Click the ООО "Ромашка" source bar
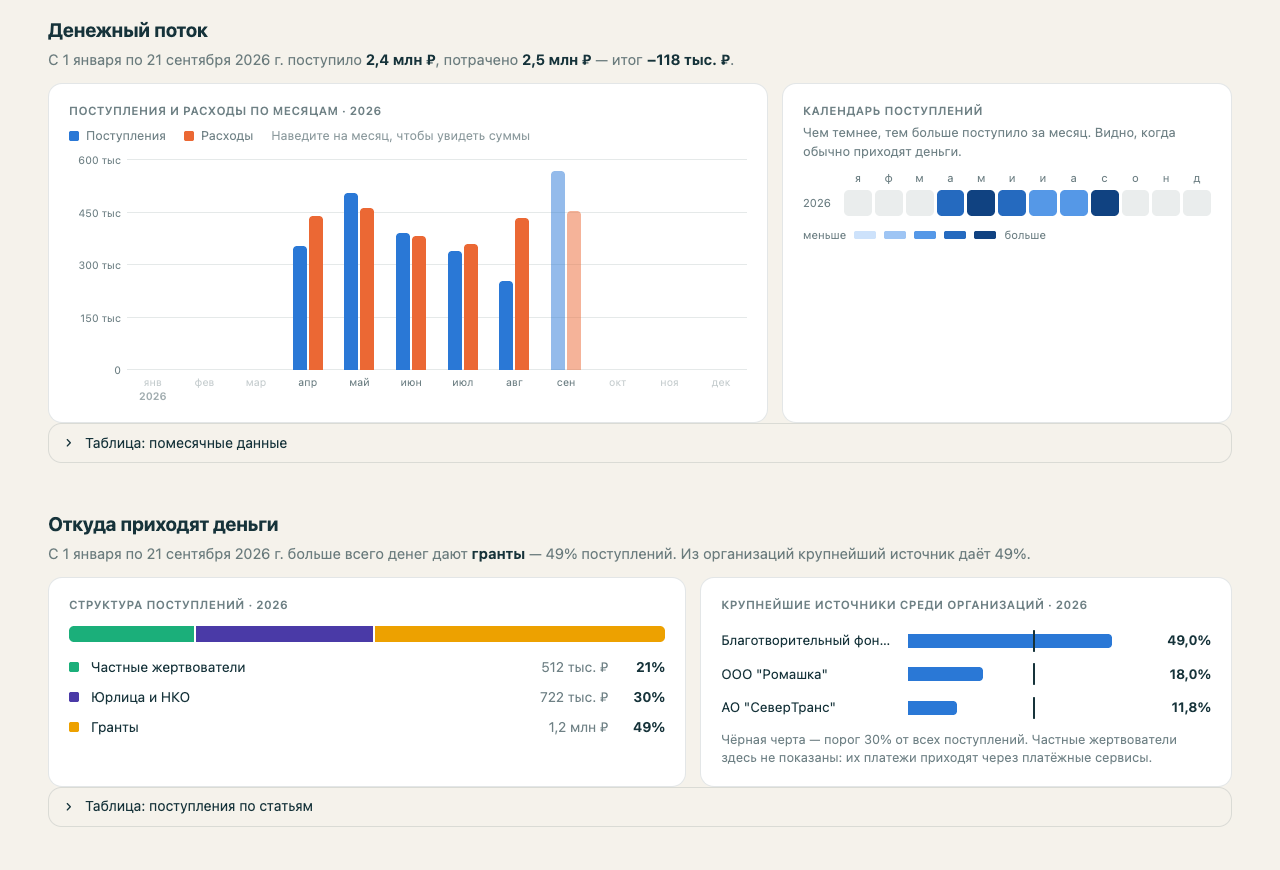 (945, 674)
